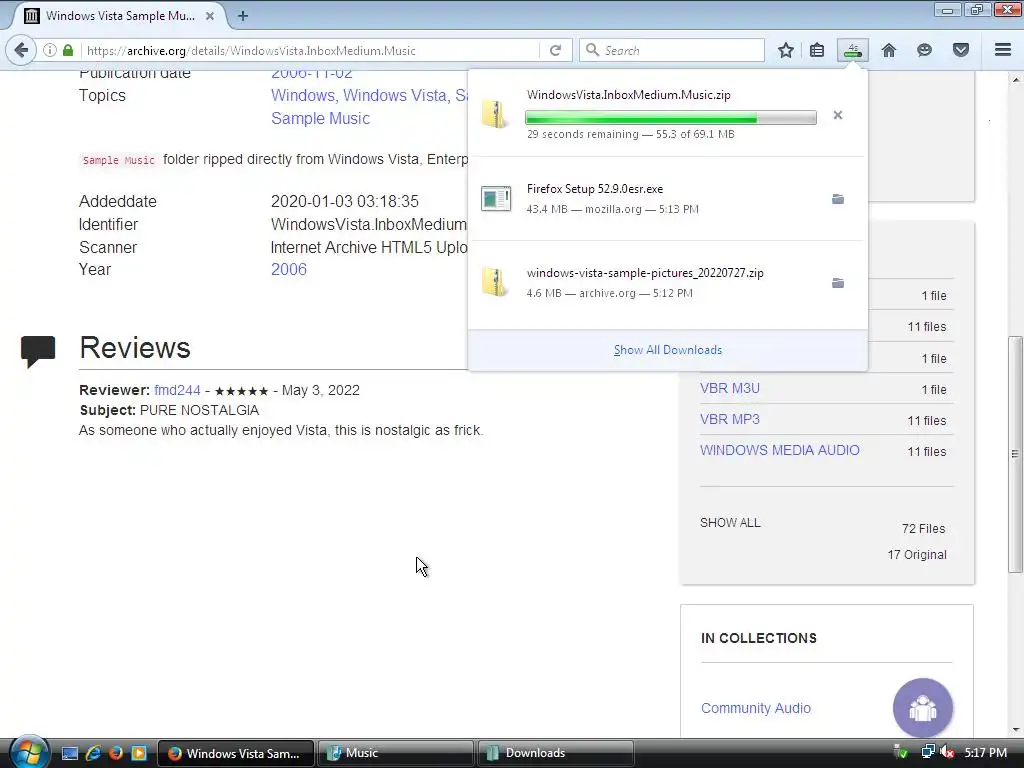Click the 'Firefox Setup 52.9.0esr.exe' file name
1024x768 pixels.
tap(595, 189)
